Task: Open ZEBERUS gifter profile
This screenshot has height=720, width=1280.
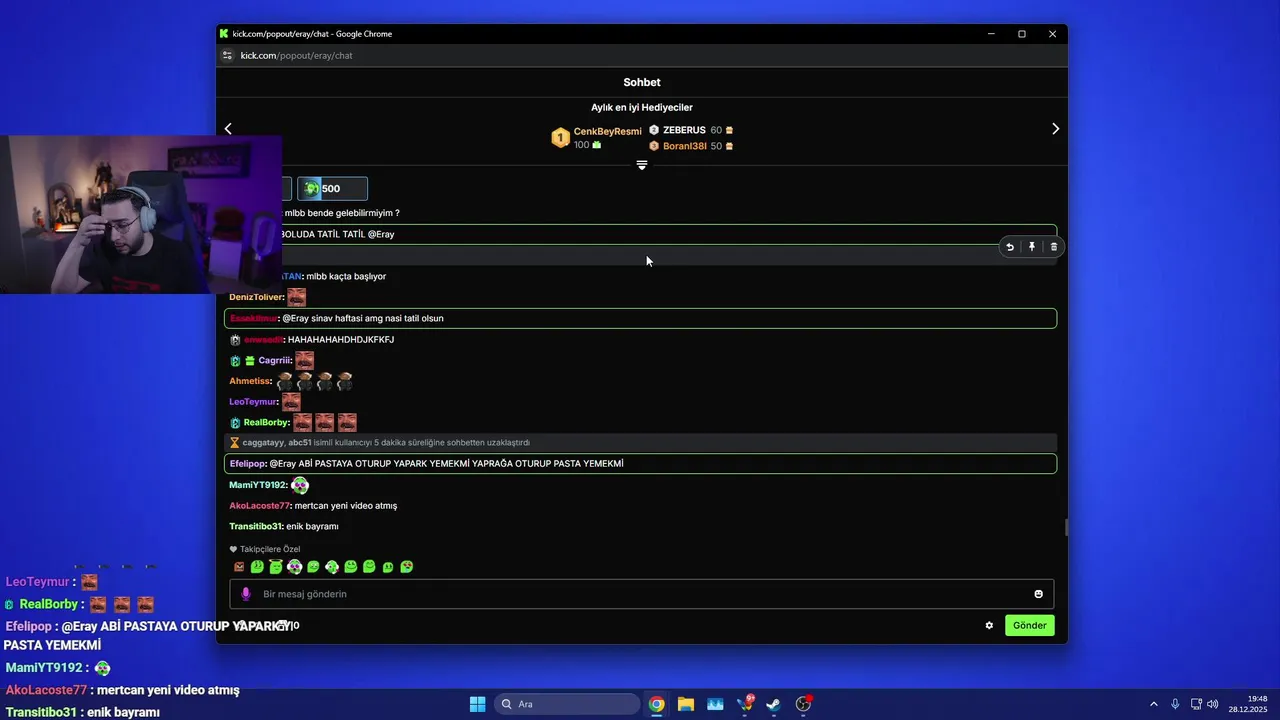Action: pyautogui.click(x=684, y=130)
